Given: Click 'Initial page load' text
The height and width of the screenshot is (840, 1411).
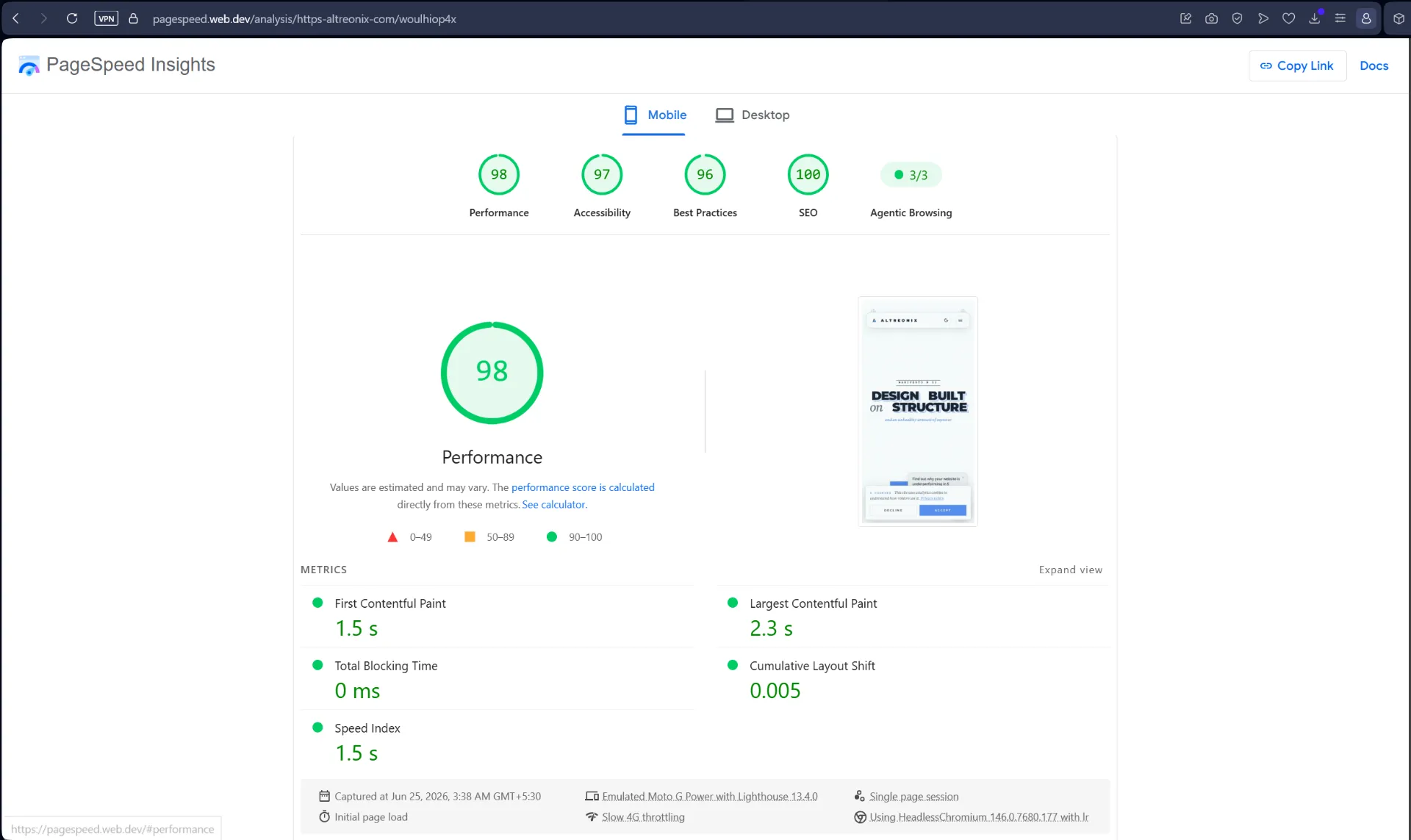Looking at the screenshot, I should [x=370, y=817].
